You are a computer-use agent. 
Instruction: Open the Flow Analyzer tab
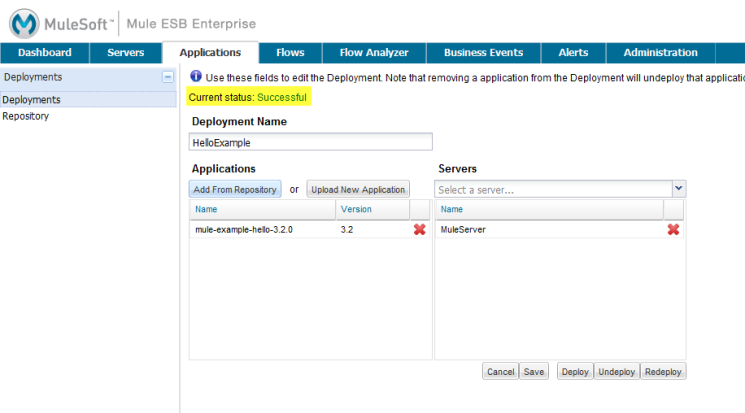coord(373,53)
